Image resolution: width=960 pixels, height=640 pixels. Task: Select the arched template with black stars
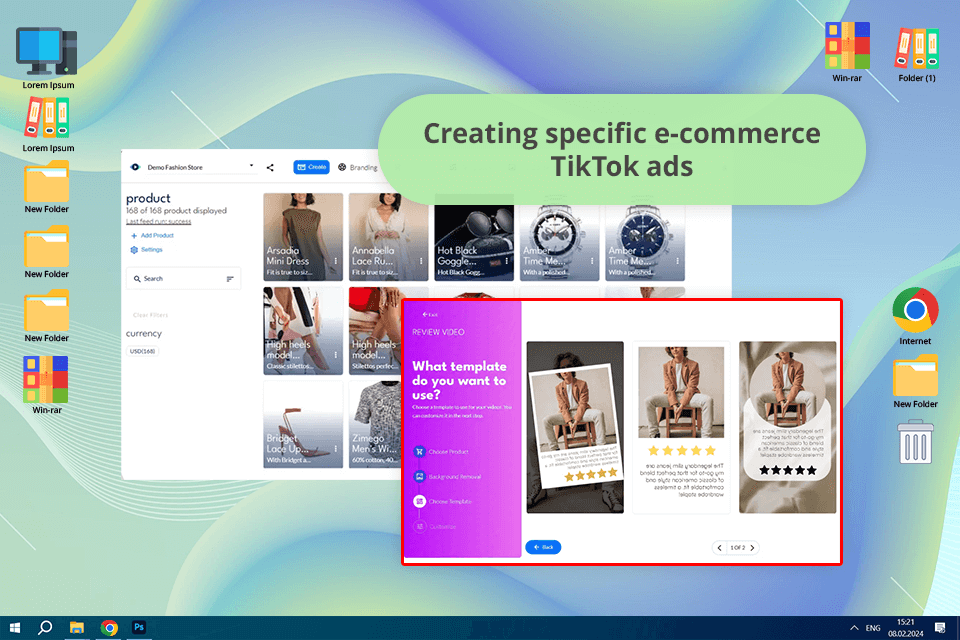pyautogui.click(x=787, y=427)
